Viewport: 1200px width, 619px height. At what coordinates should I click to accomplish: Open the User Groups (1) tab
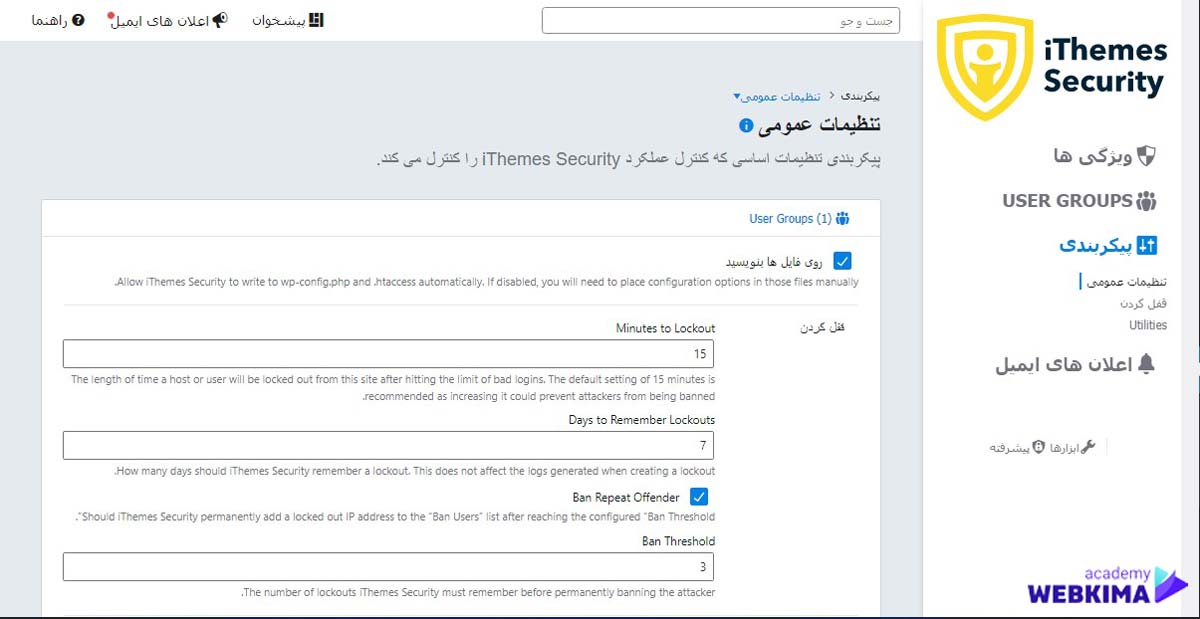click(x=799, y=218)
